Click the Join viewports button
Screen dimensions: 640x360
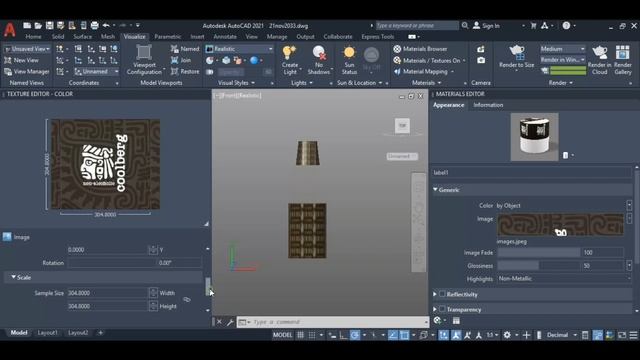coord(181,60)
